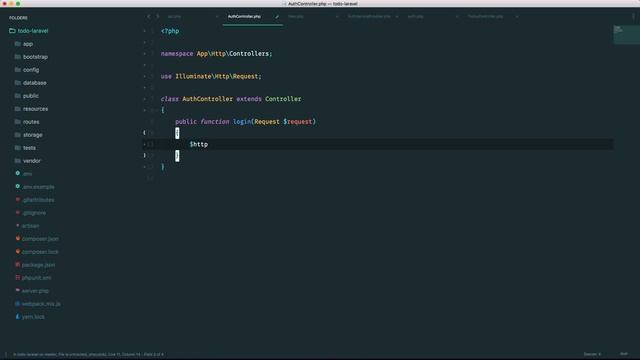This screenshot has height=360, width=640.
Task: Toggle the sidebar from status bar icon
Action: point(6,354)
